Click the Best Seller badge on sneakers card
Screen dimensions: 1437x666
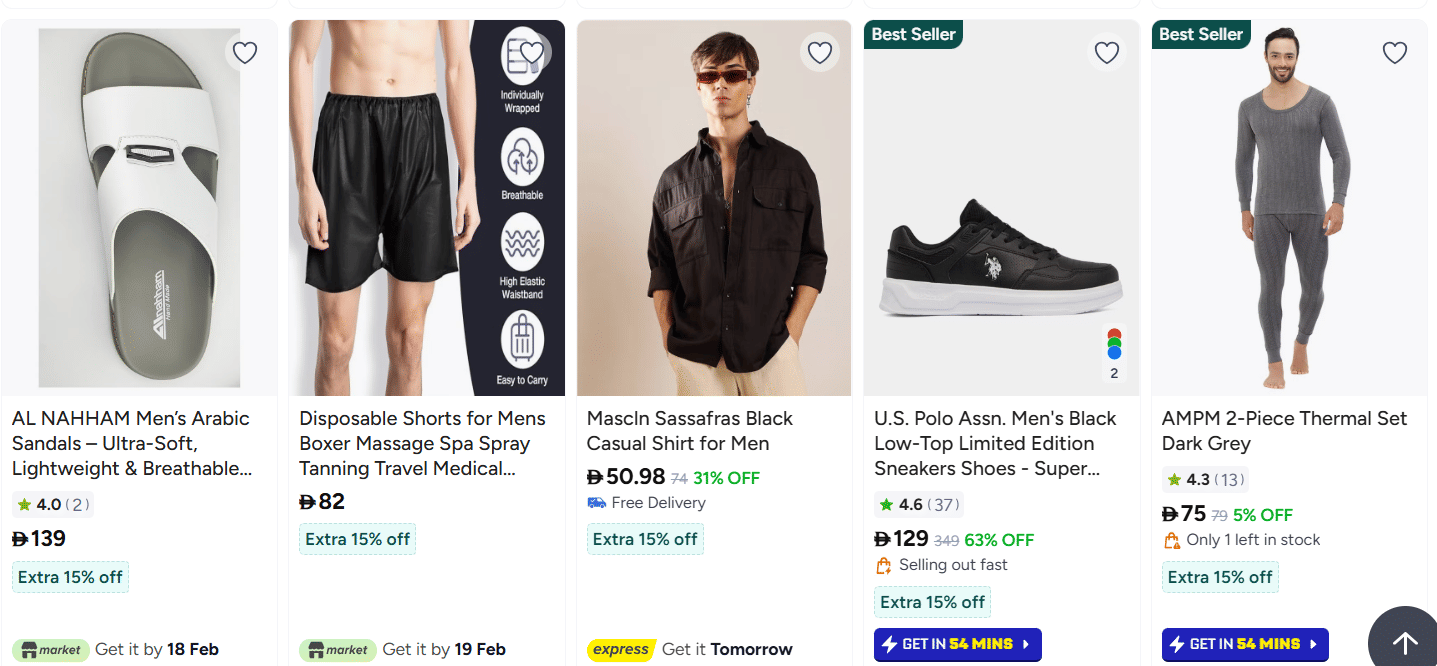(913, 34)
